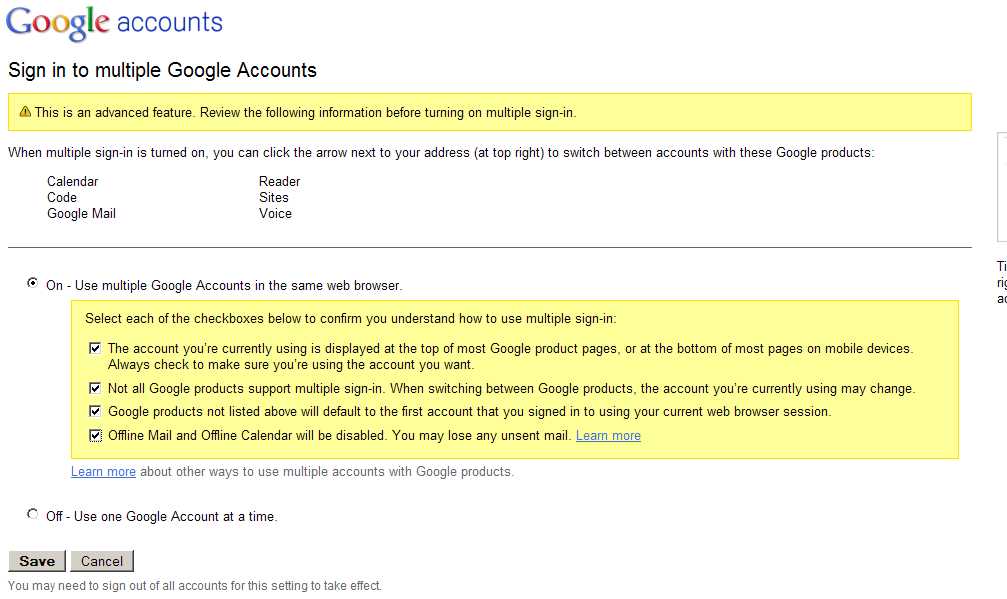Uncheck the Offline Mail and Calendar checkbox
This screenshot has height=599, width=1007.
[95, 436]
